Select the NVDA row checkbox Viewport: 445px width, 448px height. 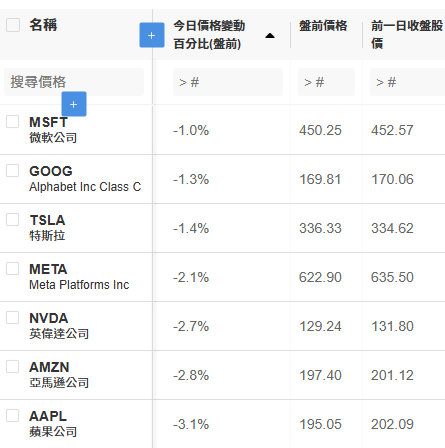tap(13, 318)
